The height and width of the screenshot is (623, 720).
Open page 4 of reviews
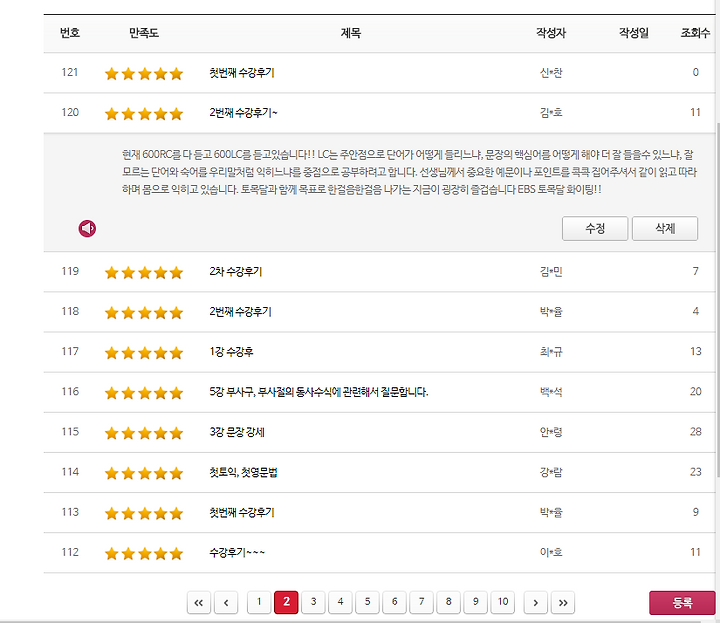340,602
